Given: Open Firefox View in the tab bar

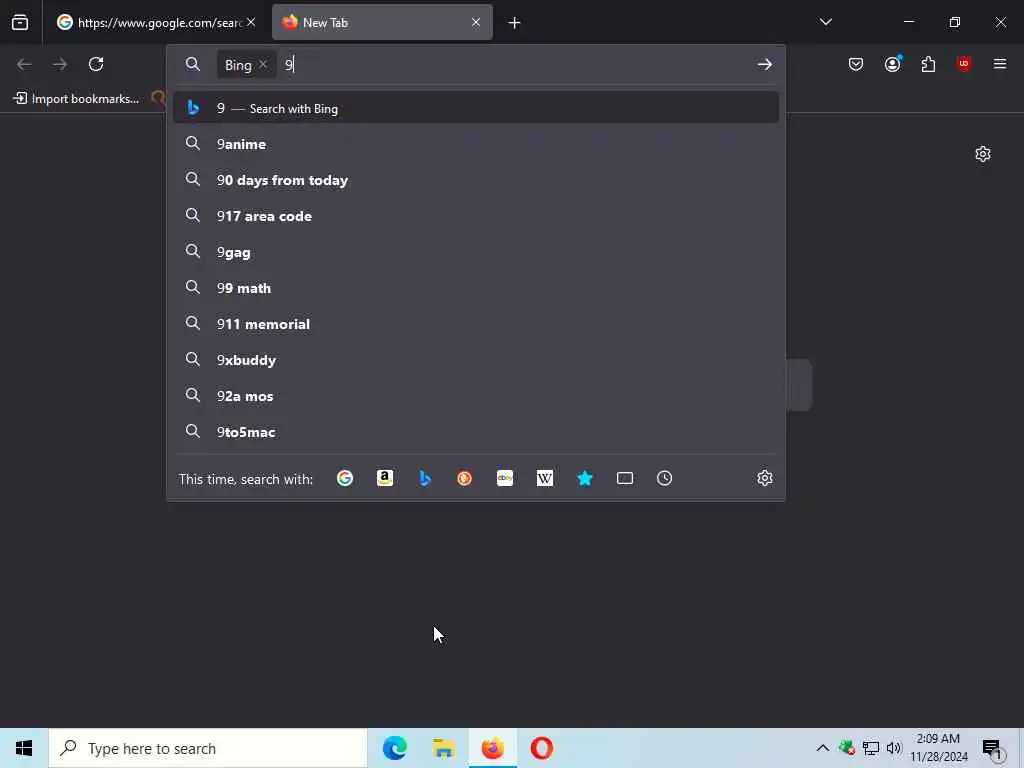Looking at the screenshot, I should [20, 22].
